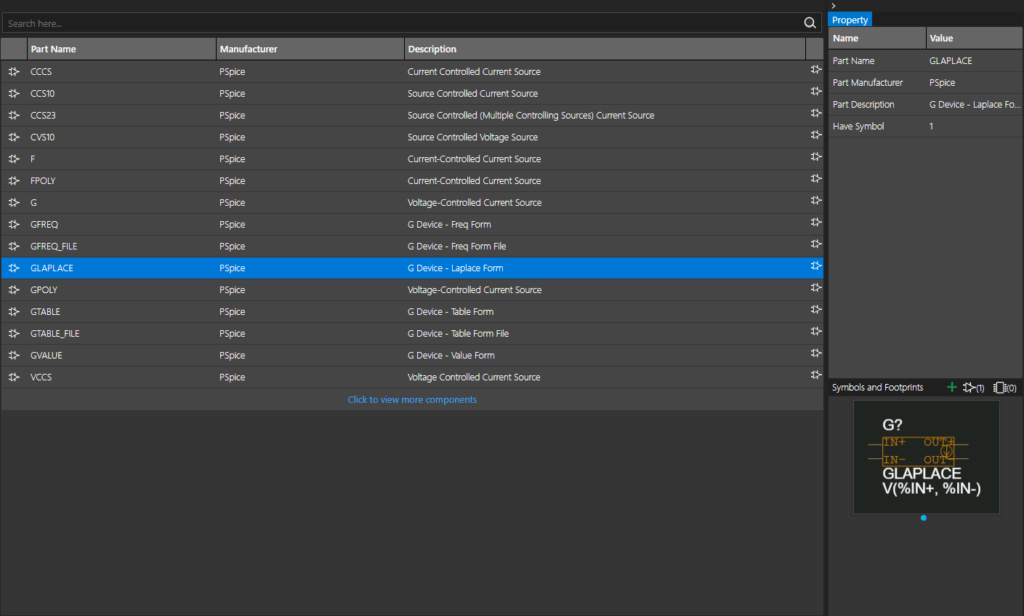The height and width of the screenshot is (616, 1024).
Task: Click the place-part icon at right of VCCS row
Action: [816, 375]
